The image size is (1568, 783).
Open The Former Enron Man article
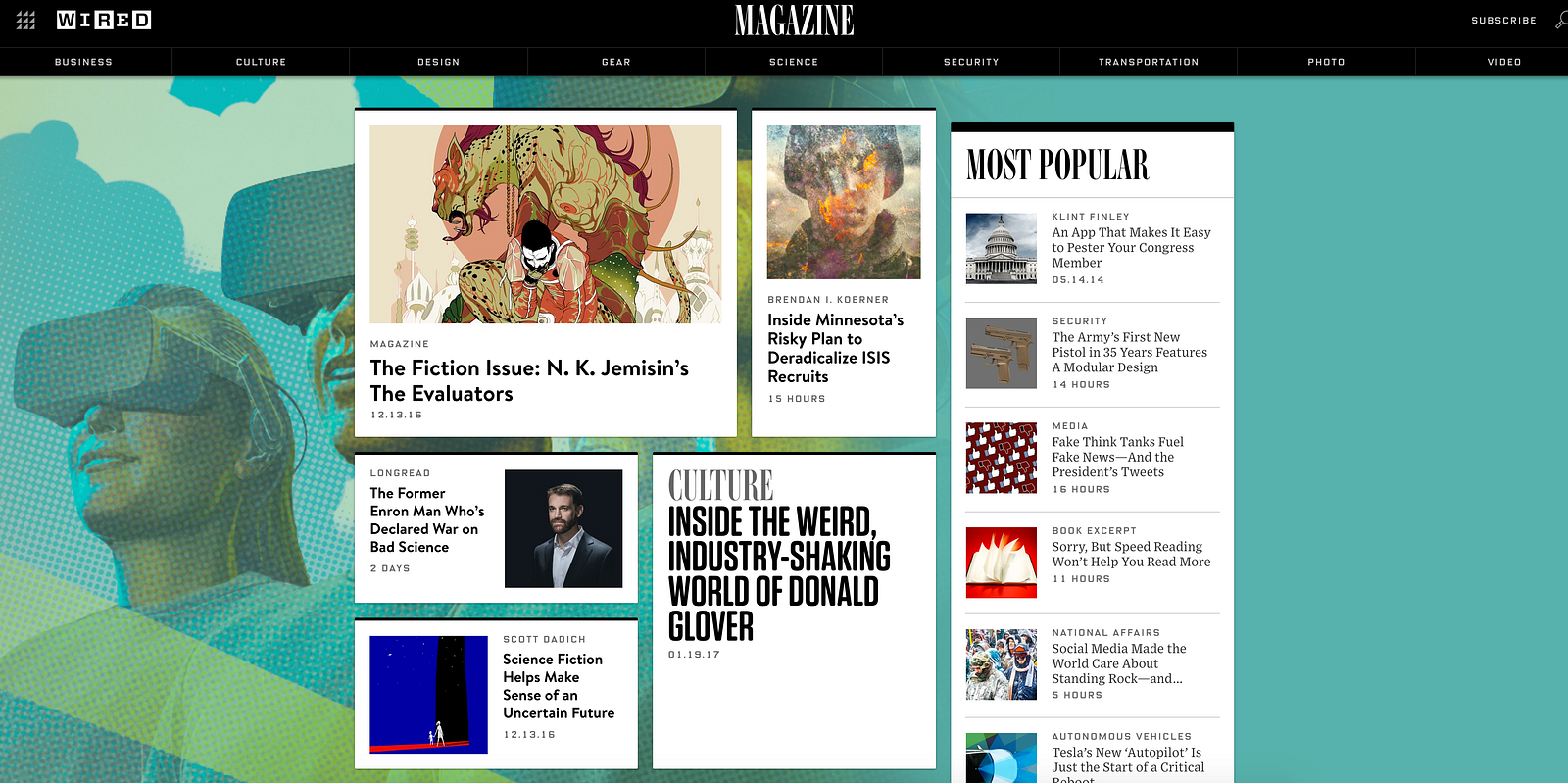pos(427,520)
